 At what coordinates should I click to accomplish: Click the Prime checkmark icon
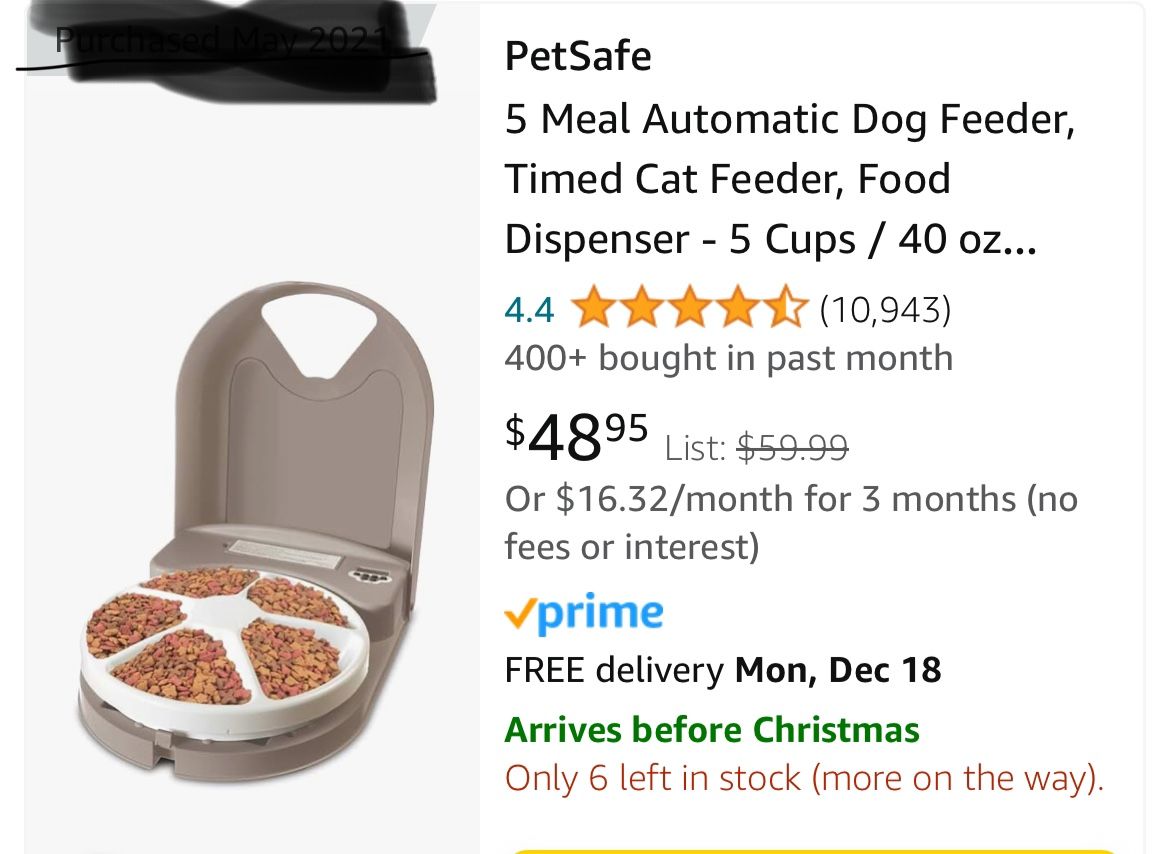click(x=519, y=610)
